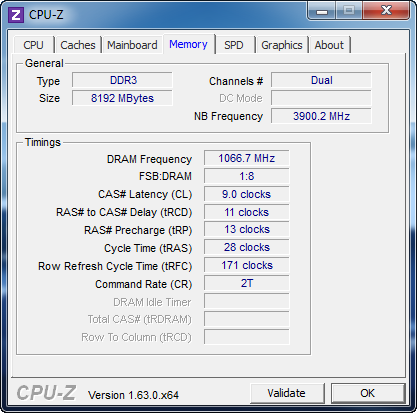
Task: Click the Channels Dual value field
Action: click(321, 80)
